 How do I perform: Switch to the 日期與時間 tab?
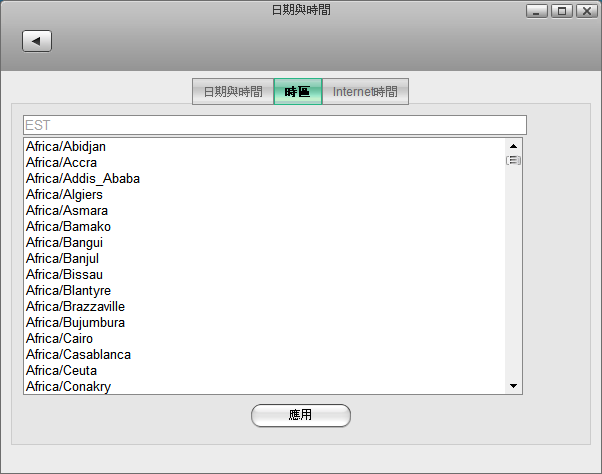tap(233, 92)
